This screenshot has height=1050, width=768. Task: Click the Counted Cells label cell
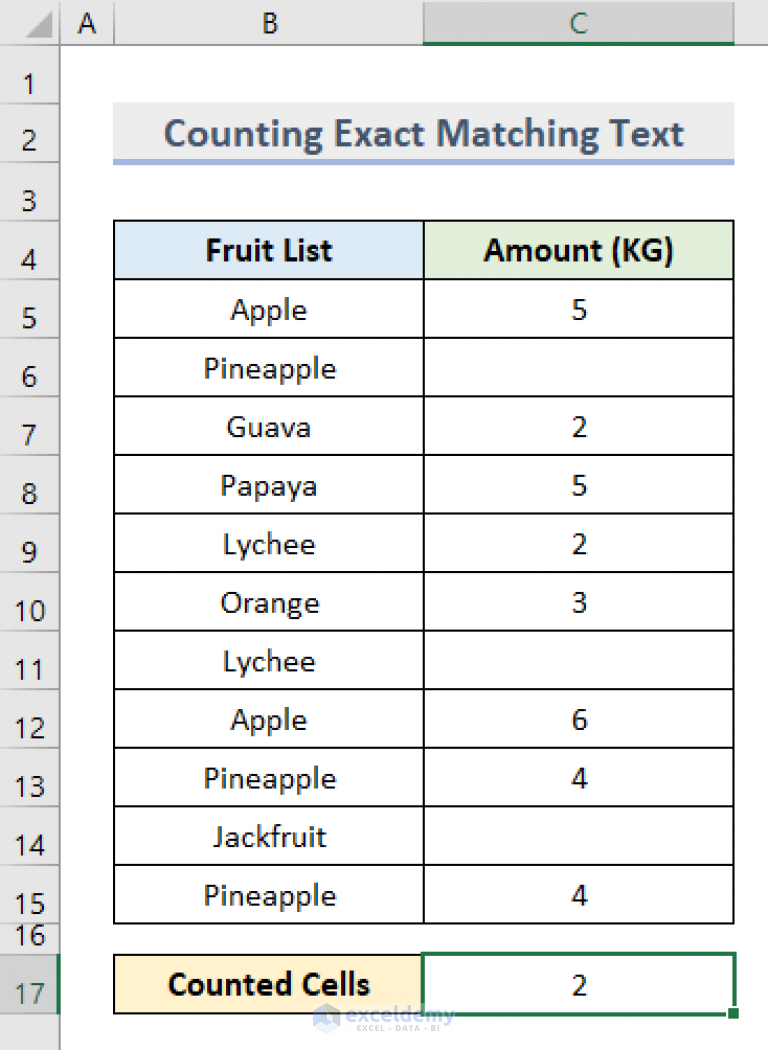(269, 985)
